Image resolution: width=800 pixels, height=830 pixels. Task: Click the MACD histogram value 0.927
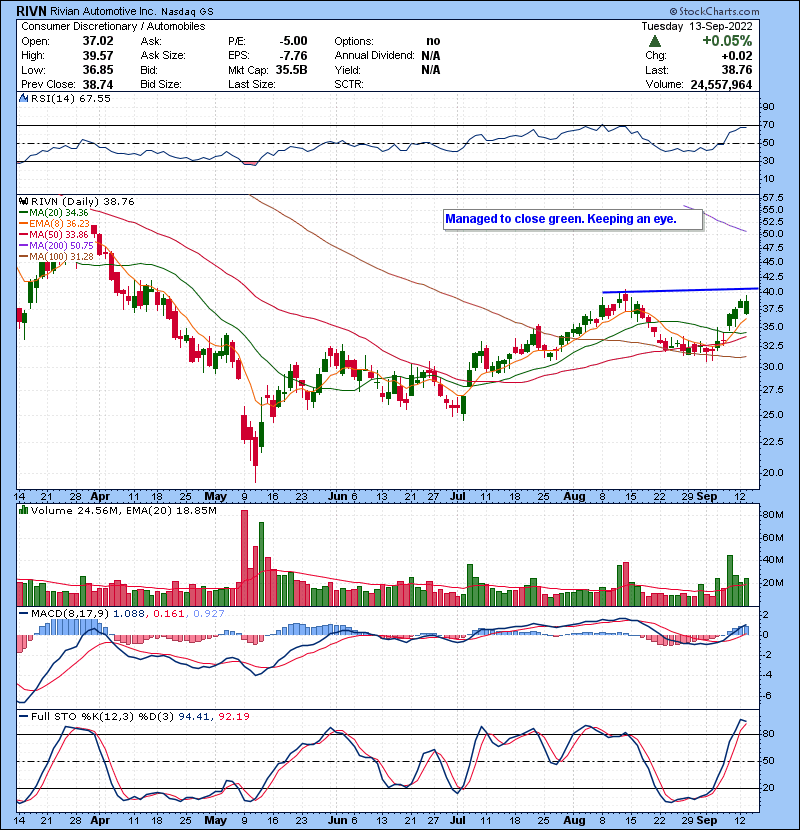[x=209, y=614]
